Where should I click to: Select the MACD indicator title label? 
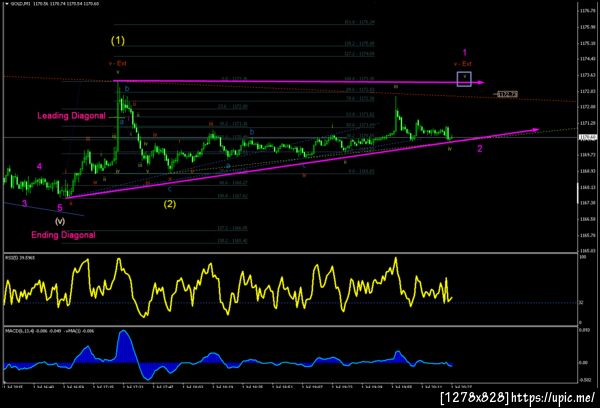point(49,331)
